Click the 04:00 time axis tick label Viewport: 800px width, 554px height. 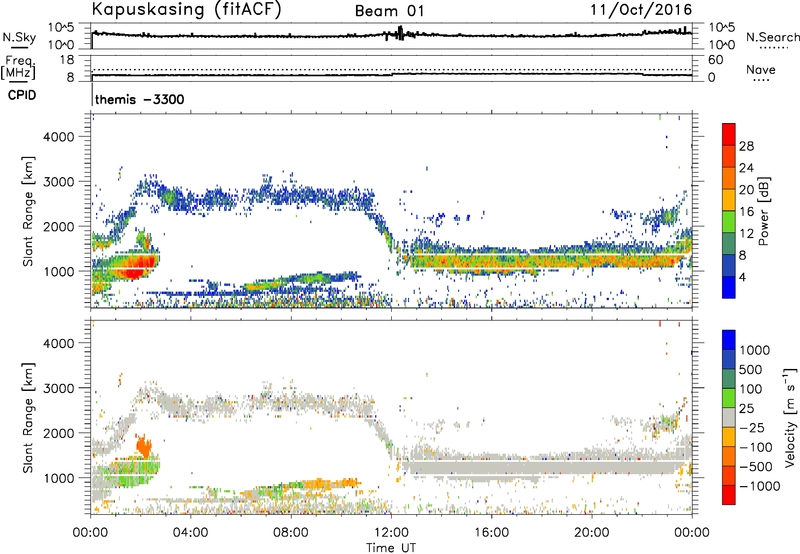pos(191,533)
